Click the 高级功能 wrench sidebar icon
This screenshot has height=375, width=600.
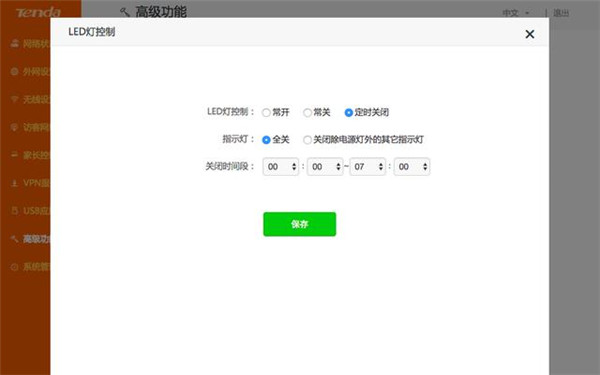click(x=15, y=239)
